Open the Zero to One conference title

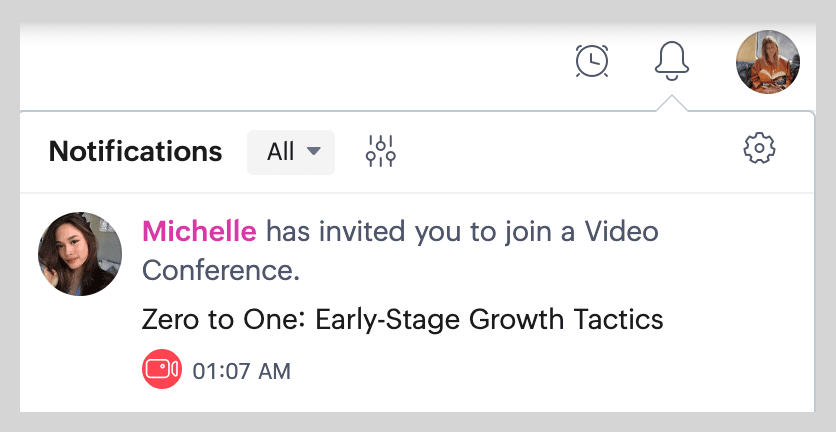pos(403,320)
